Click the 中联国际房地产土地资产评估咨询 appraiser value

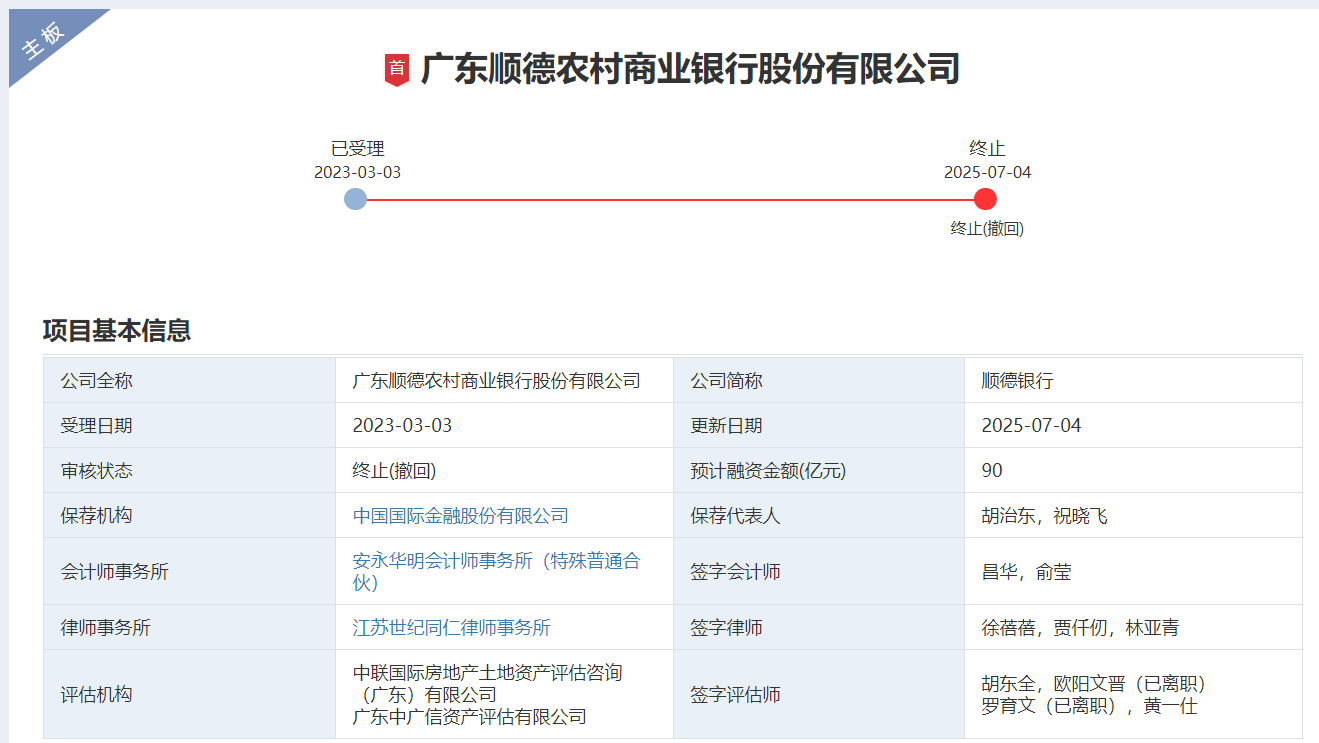click(x=488, y=683)
